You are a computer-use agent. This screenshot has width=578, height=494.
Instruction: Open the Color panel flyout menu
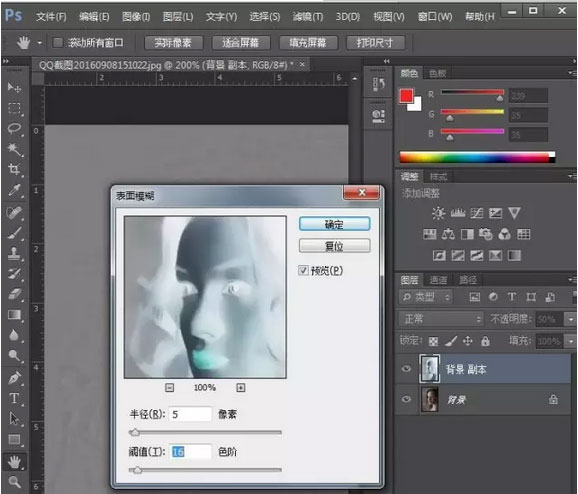point(572,73)
